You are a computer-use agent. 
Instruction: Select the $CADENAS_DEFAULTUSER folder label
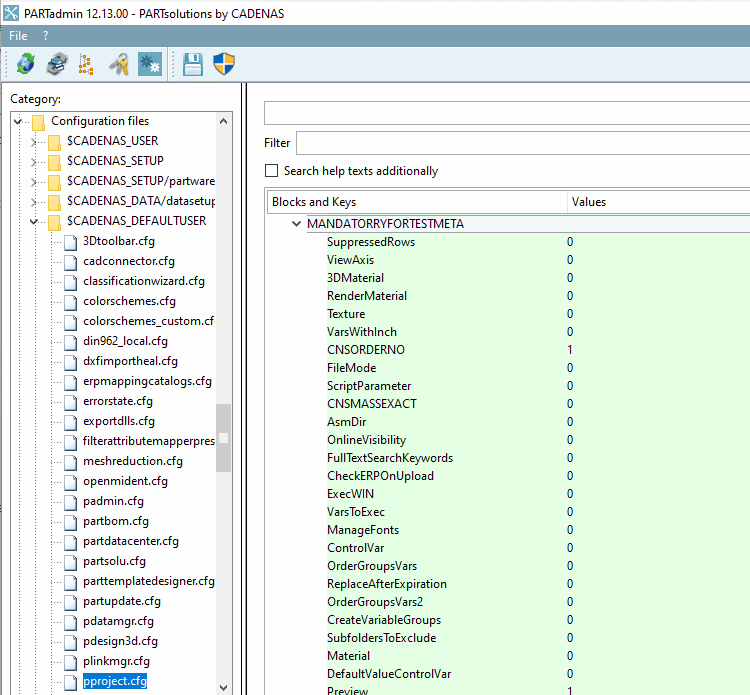(136, 221)
